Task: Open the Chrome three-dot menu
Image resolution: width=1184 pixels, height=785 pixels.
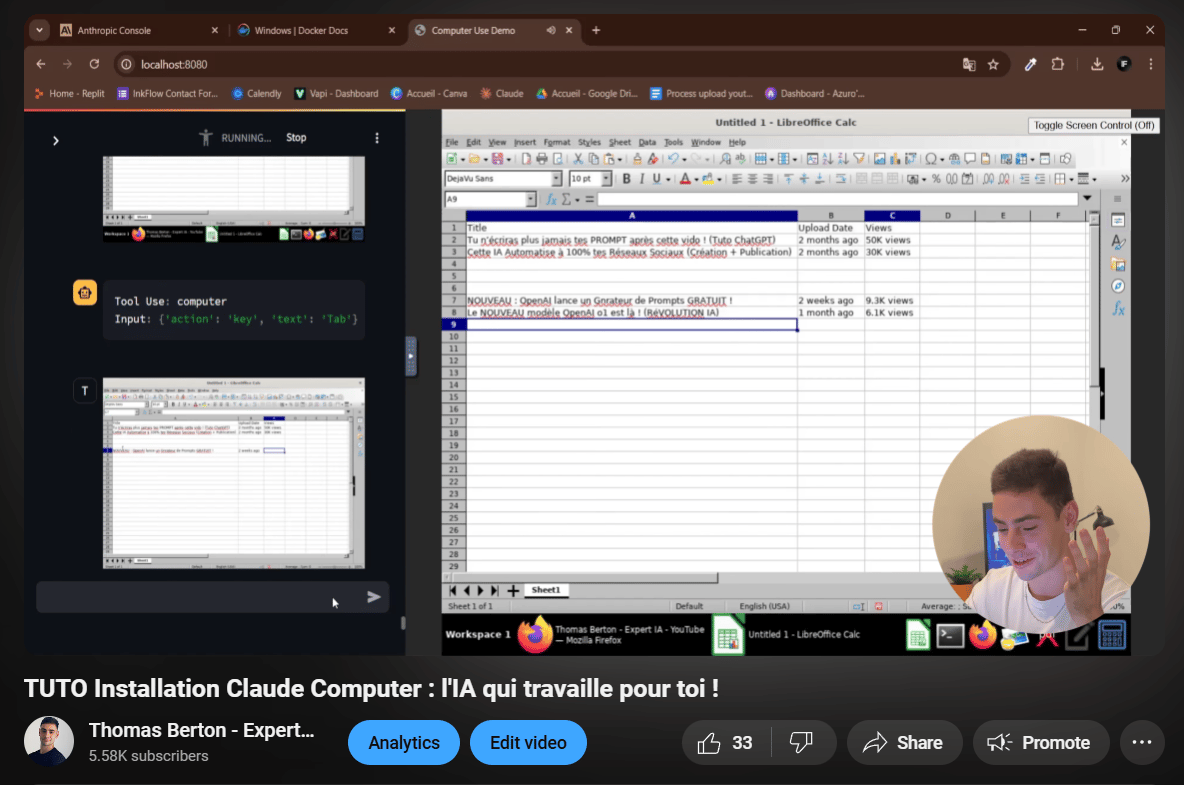Action: (x=1151, y=64)
